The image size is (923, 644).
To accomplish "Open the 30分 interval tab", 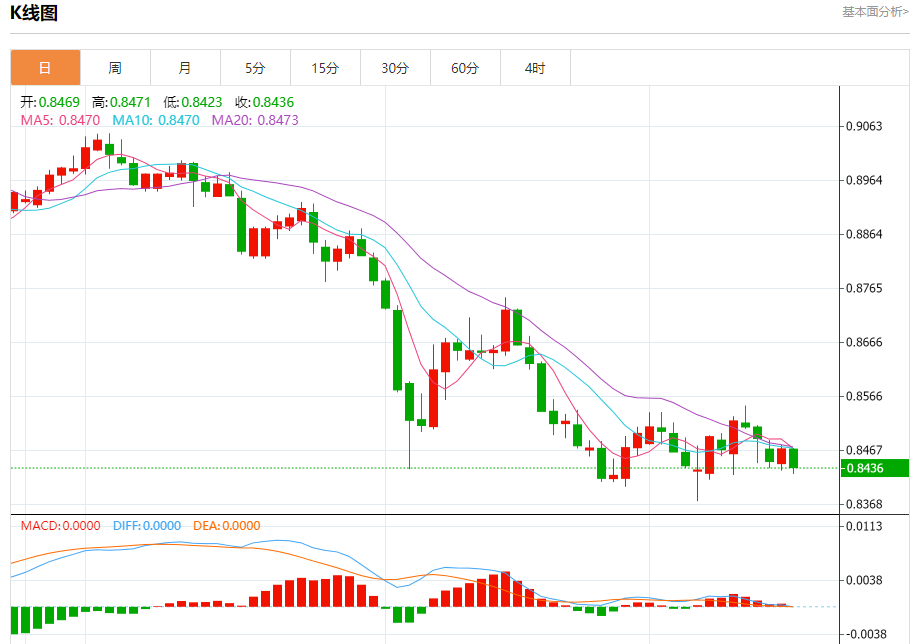I will 396,68.
